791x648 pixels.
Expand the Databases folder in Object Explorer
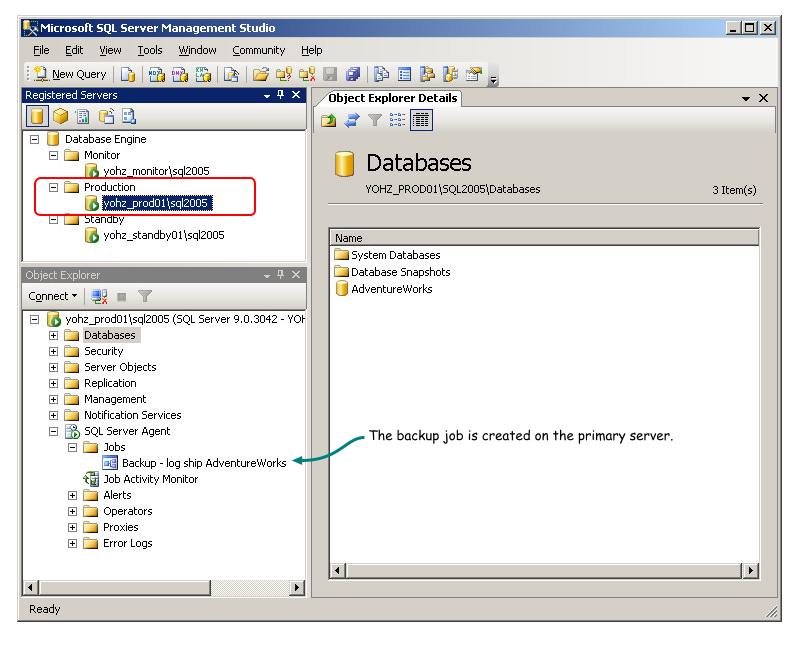pos(53,335)
